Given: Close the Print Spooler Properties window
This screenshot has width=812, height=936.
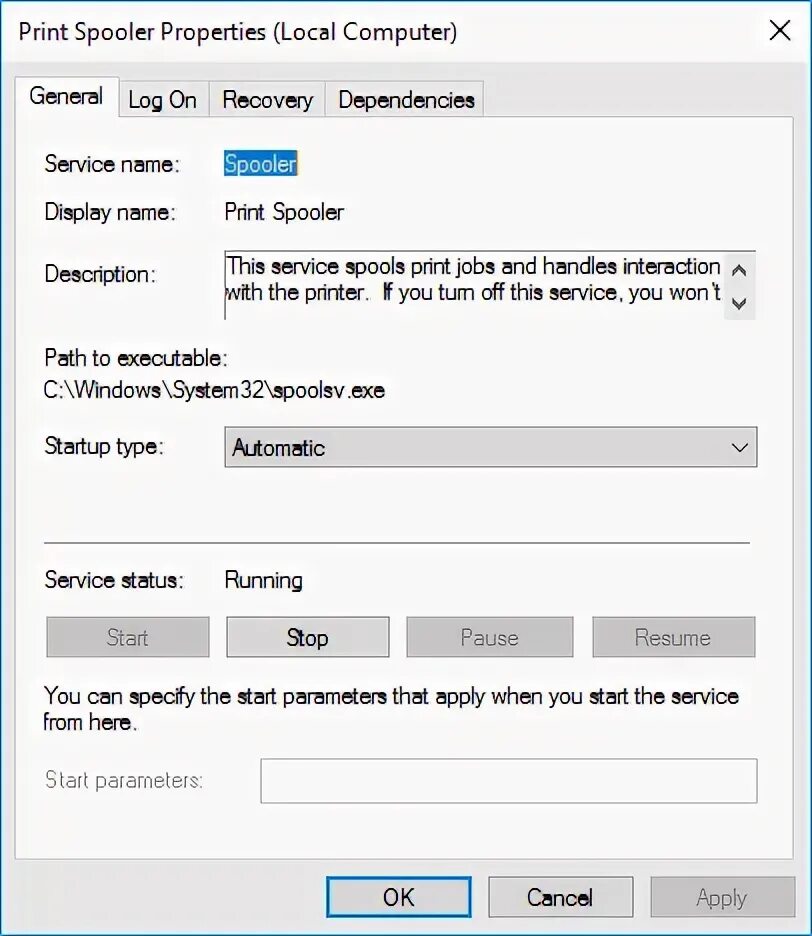Looking at the screenshot, I should [x=780, y=30].
